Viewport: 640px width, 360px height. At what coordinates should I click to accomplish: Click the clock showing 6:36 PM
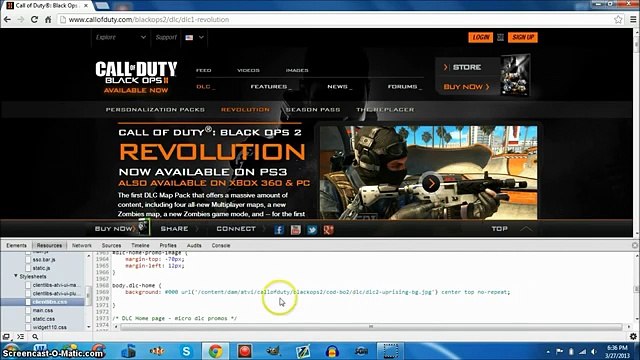(617, 348)
